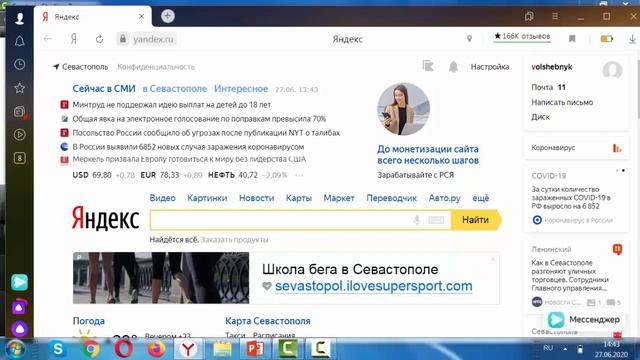Open Заказать продукты link

pyautogui.click(x=234, y=240)
